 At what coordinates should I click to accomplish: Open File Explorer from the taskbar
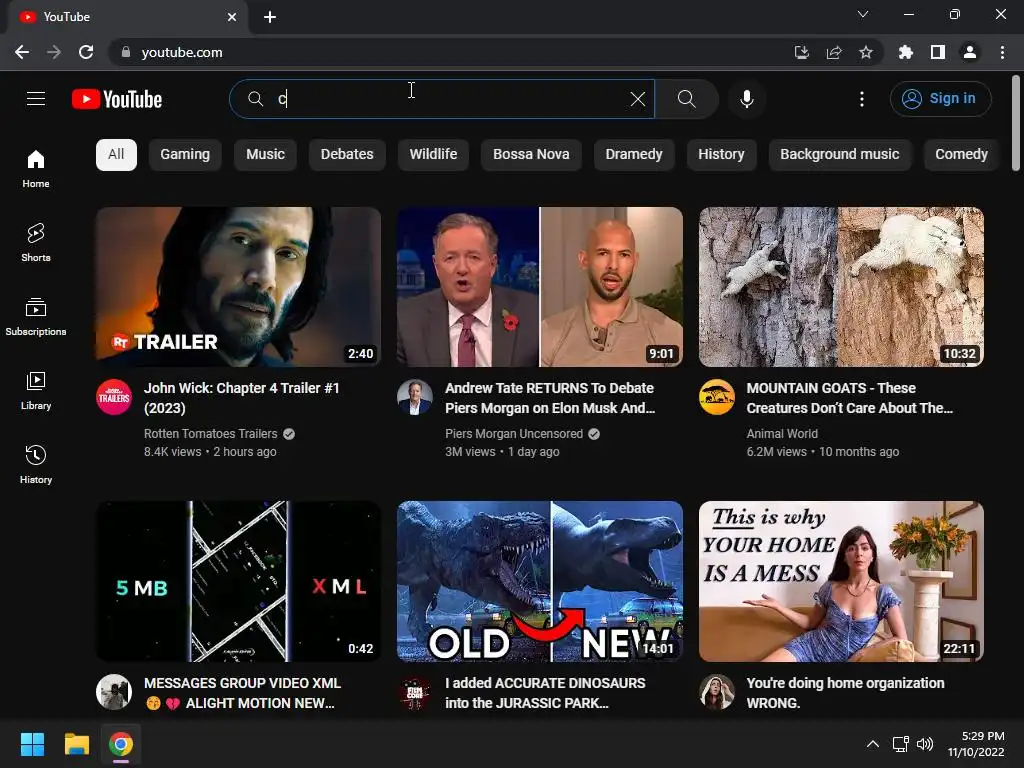tap(77, 744)
